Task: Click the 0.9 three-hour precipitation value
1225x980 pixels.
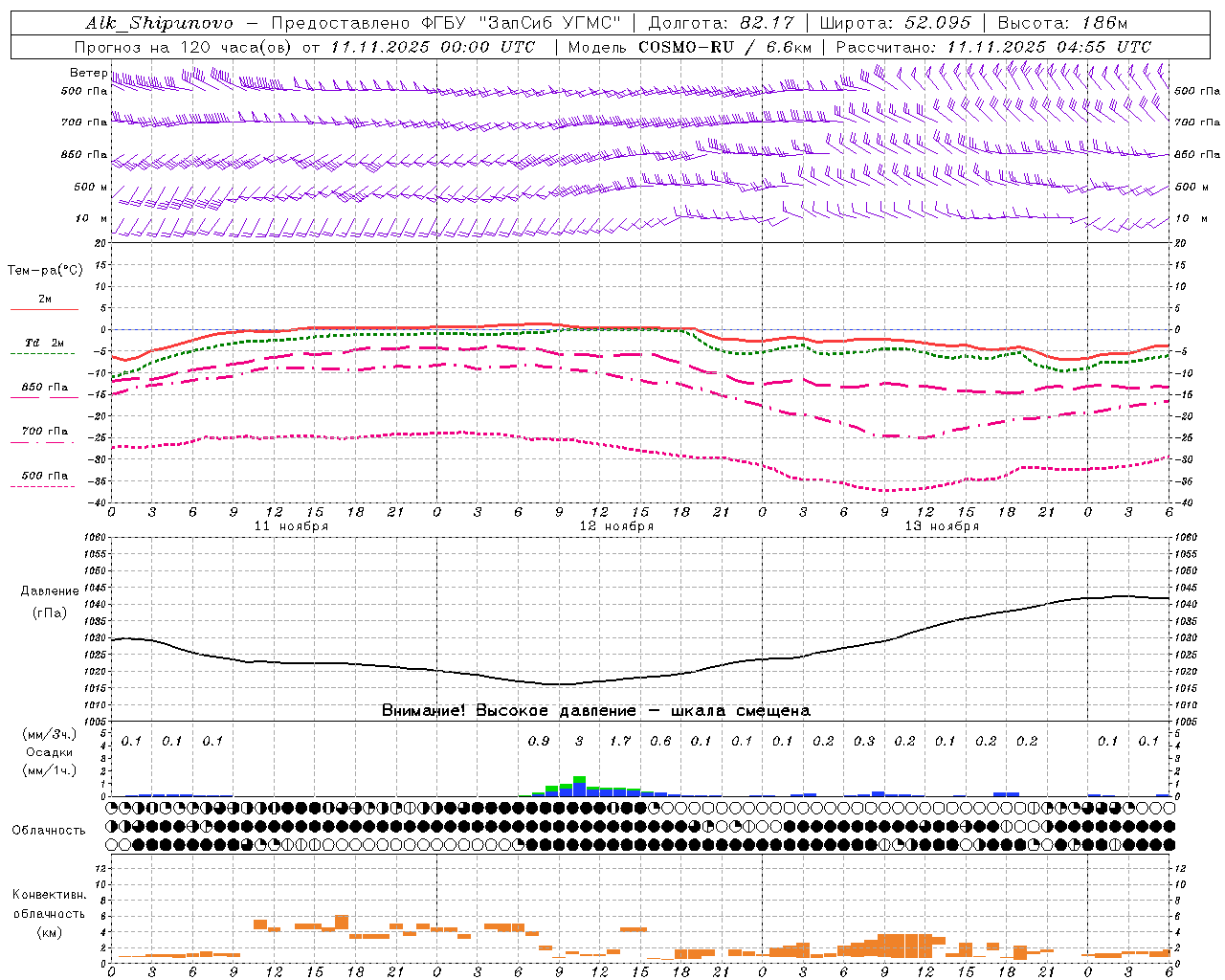Action: pos(539,741)
